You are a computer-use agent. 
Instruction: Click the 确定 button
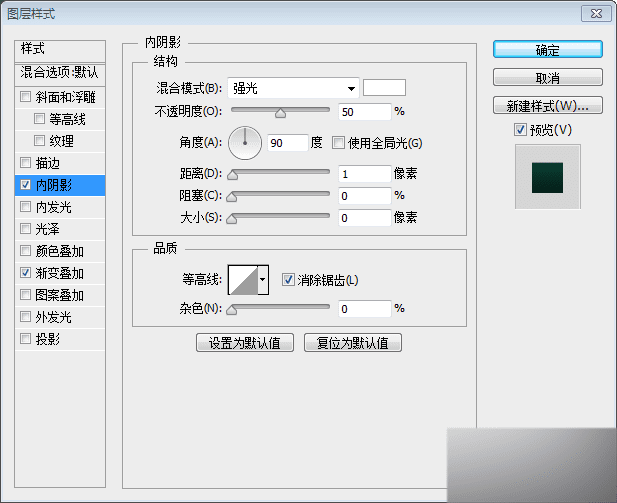[x=547, y=50]
